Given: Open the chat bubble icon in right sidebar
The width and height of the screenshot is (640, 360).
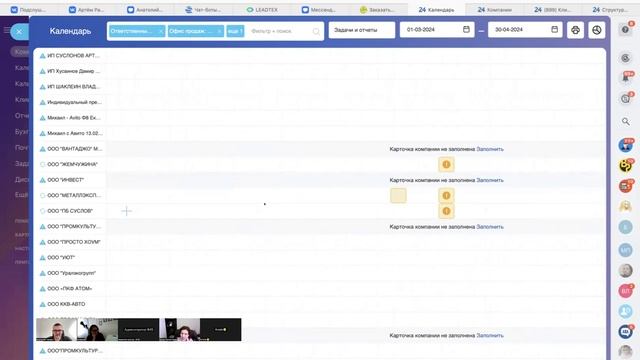Looking at the screenshot, I should pyautogui.click(x=625, y=331).
